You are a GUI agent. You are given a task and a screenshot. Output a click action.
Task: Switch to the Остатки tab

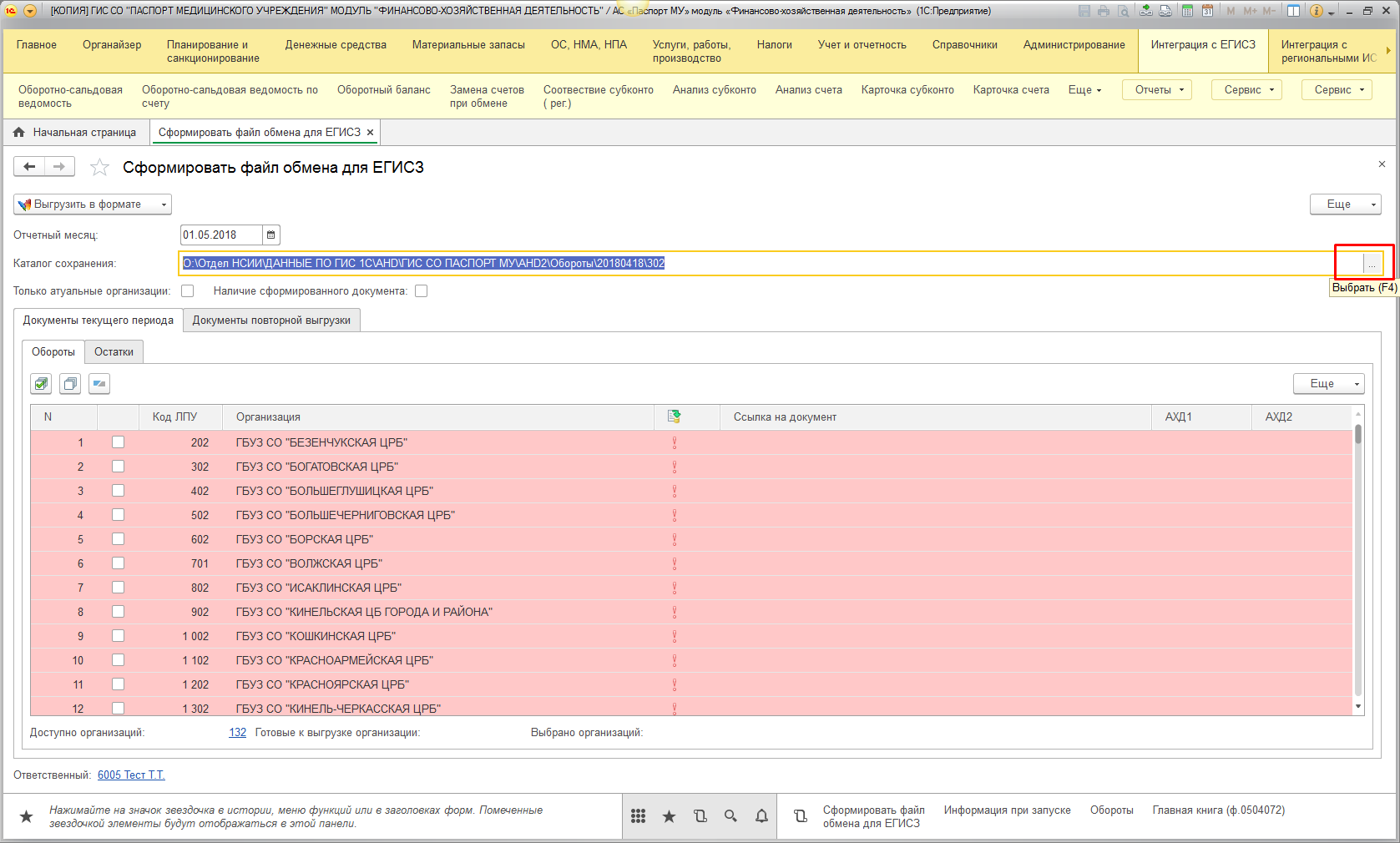[x=114, y=352]
